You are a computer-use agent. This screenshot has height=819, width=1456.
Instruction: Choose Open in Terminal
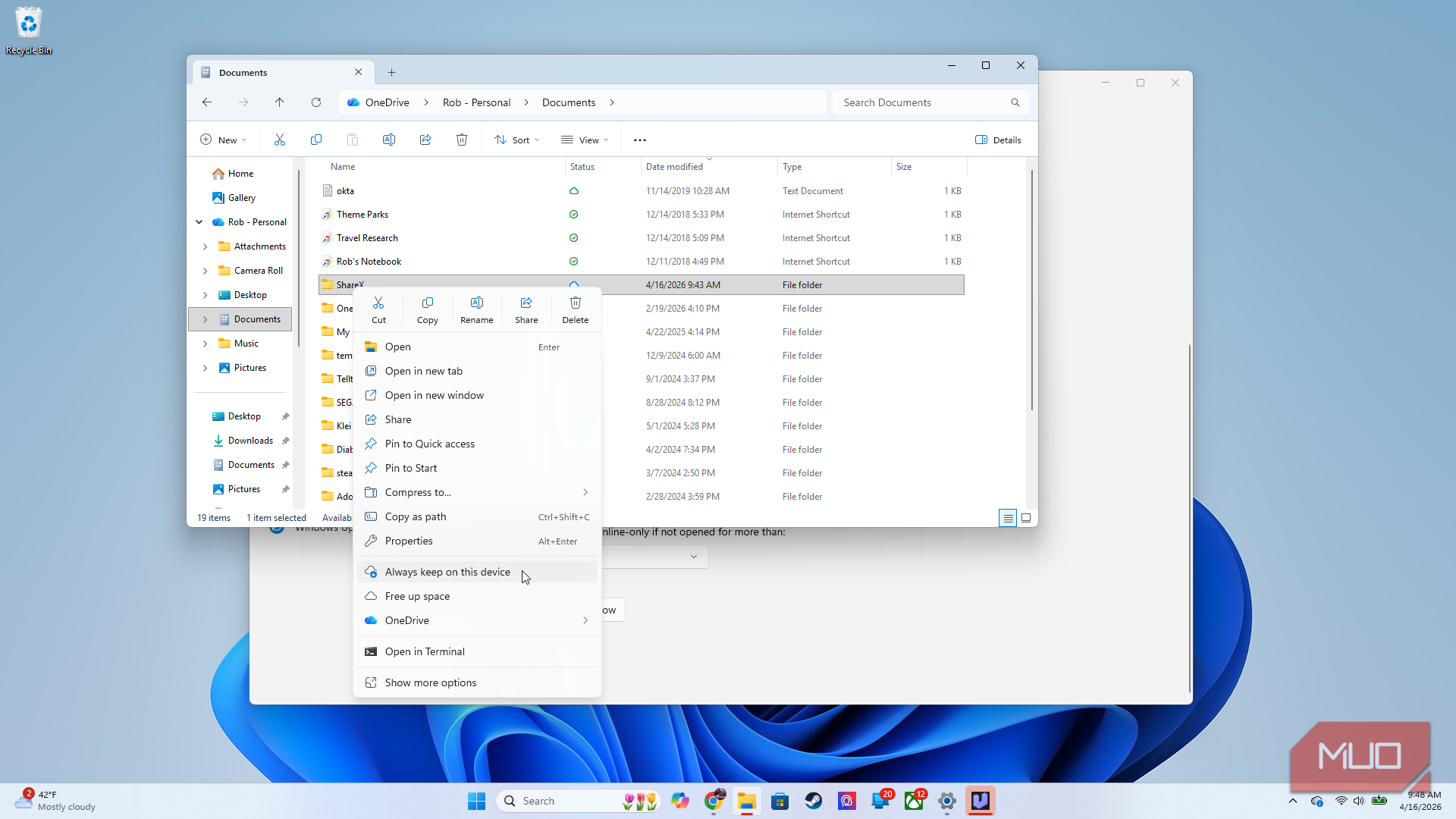(478, 652)
